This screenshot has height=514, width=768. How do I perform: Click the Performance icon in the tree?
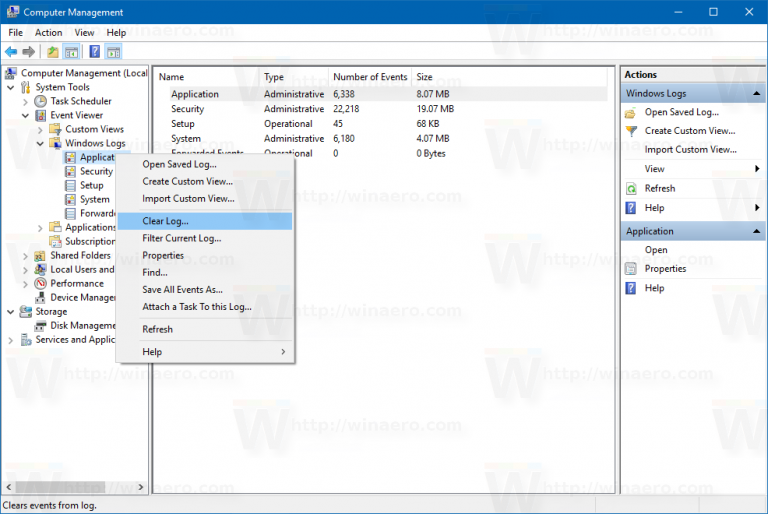pyautogui.click(x=41, y=283)
